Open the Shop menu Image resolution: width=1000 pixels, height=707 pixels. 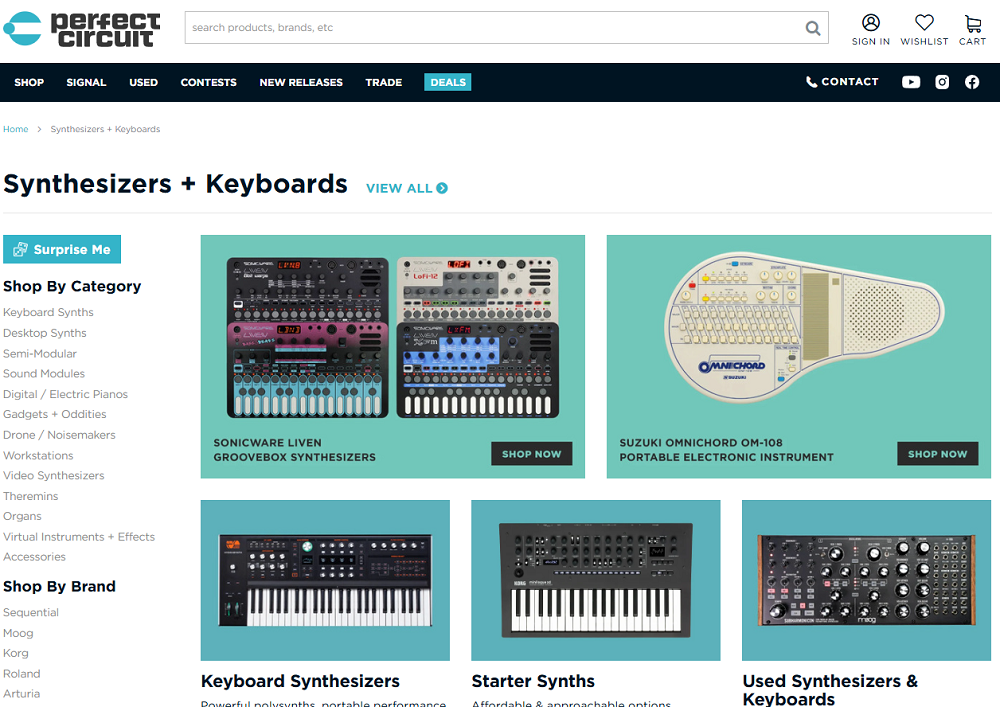29,82
